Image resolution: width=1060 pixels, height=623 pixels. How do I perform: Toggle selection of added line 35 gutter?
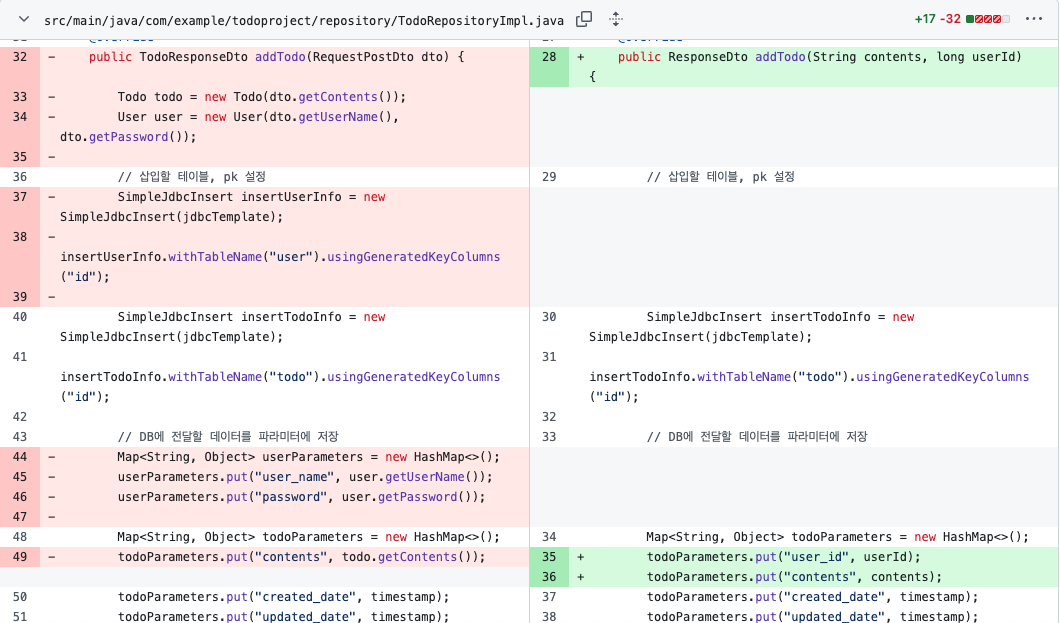point(549,556)
